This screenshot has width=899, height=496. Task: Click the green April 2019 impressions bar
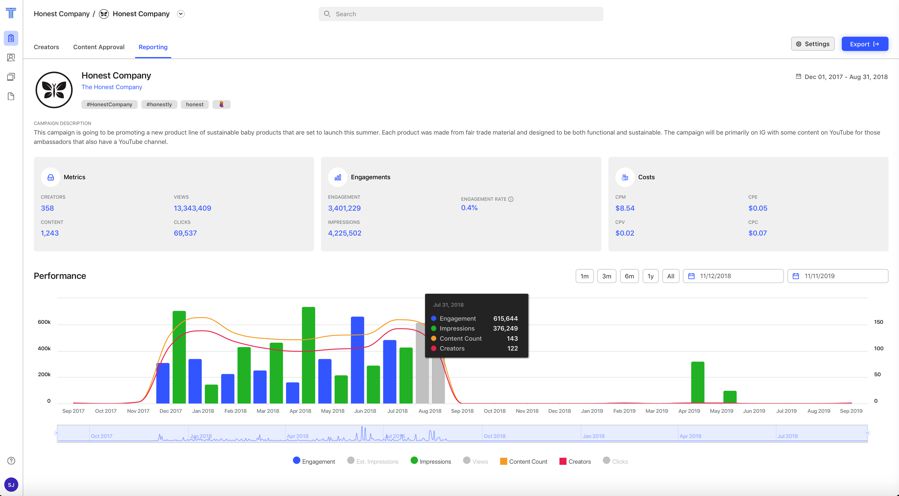tap(698, 382)
